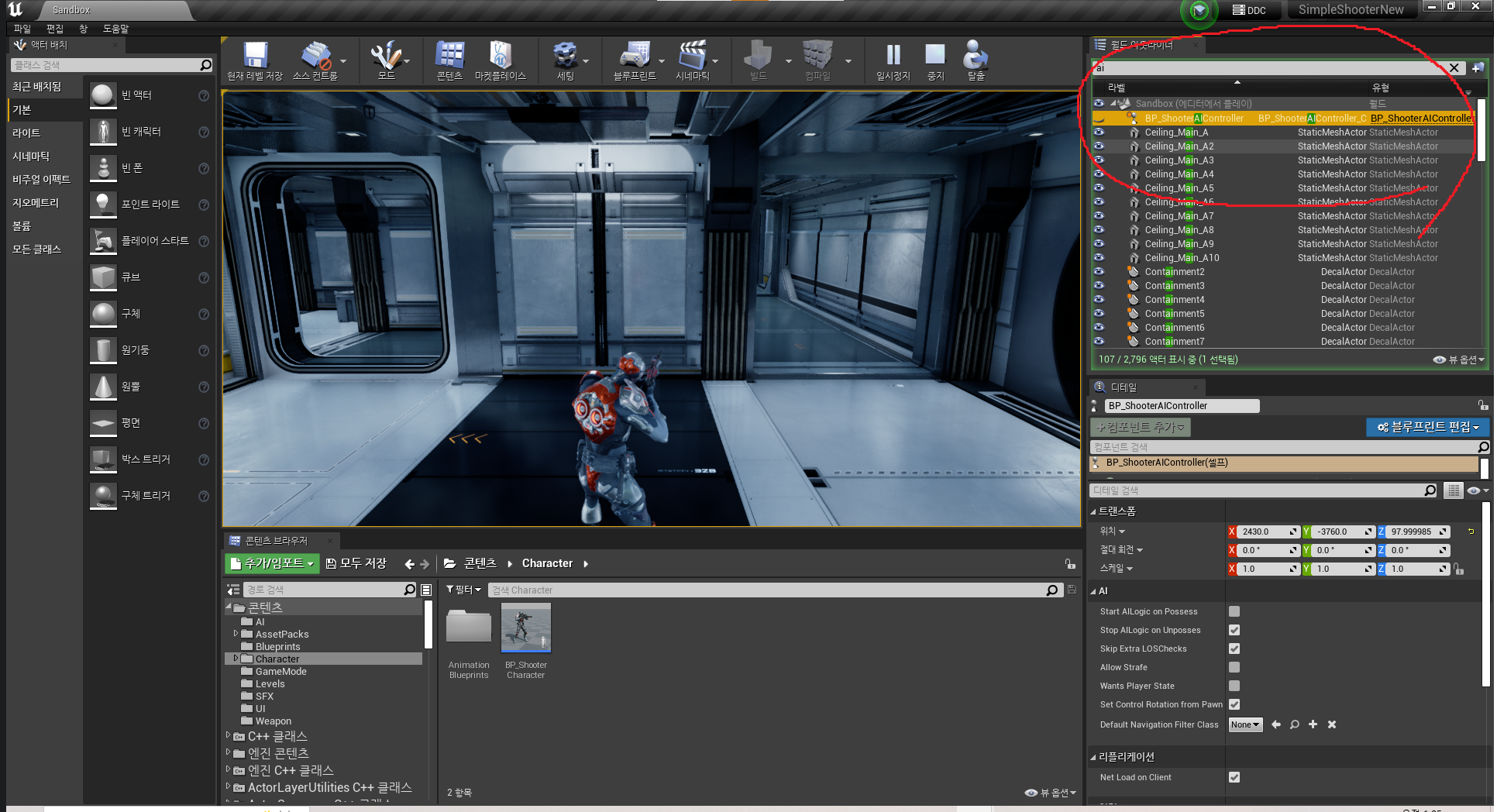Click the class search field
The height and width of the screenshot is (812, 1497).
(x=112, y=65)
